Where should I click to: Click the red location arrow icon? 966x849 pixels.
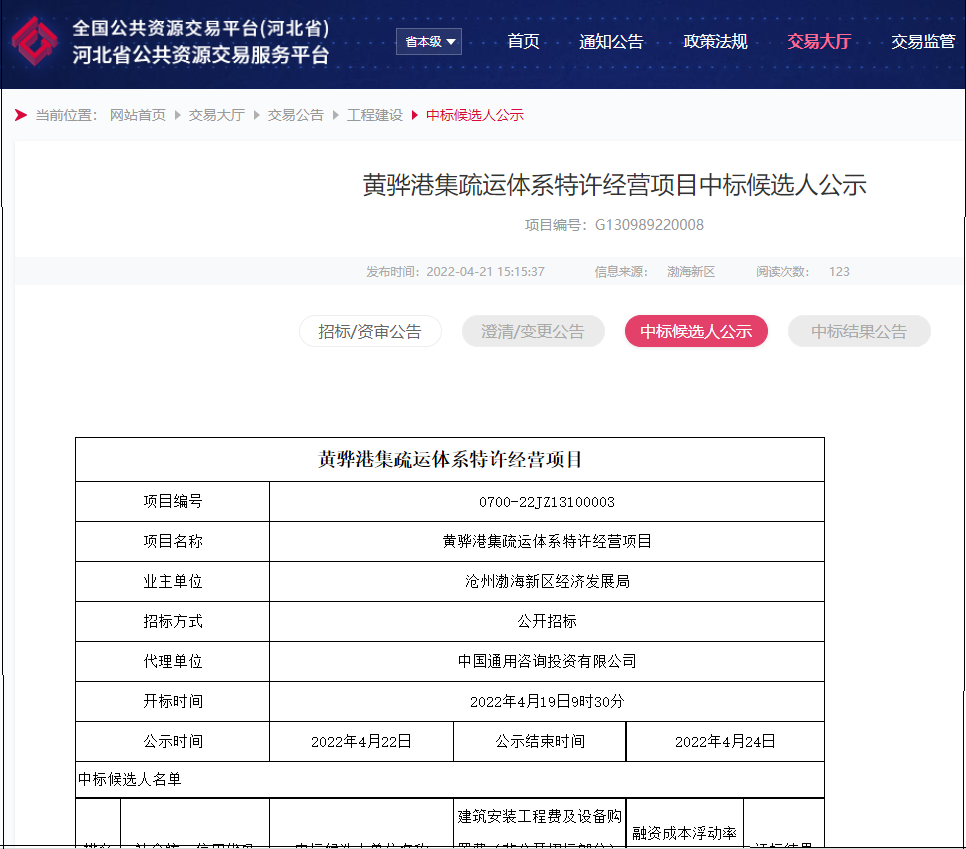21,115
